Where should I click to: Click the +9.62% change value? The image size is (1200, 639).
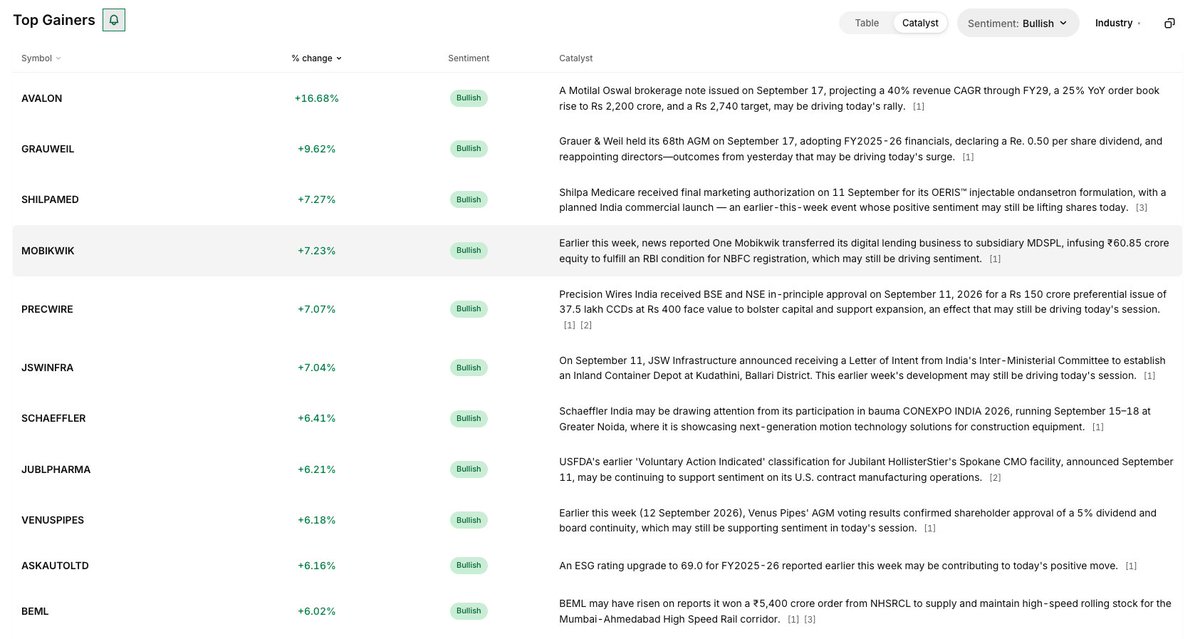317,149
